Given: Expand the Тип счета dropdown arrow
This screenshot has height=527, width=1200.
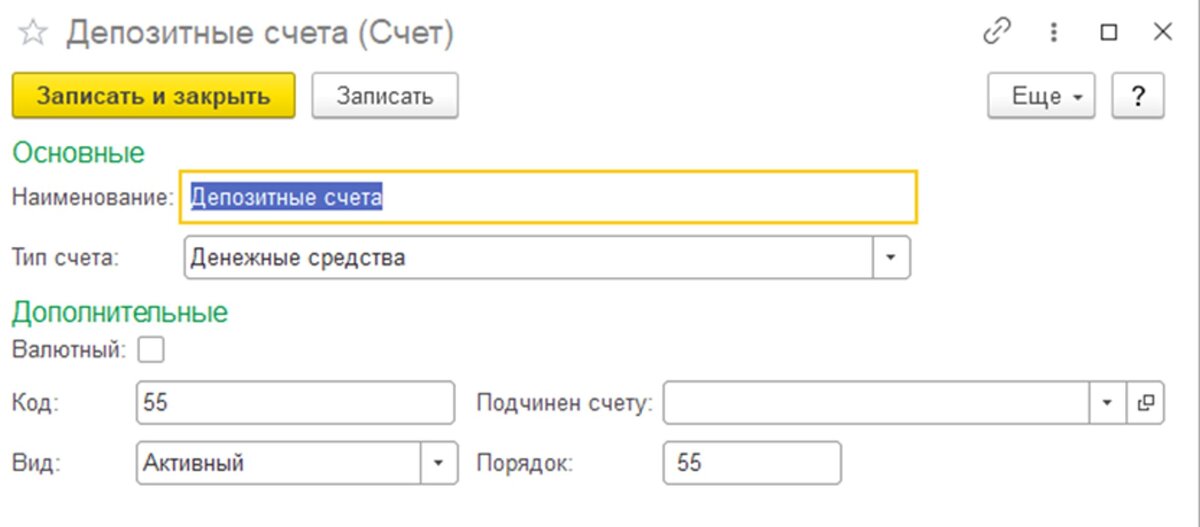Looking at the screenshot, I should (x=892, y=257).
